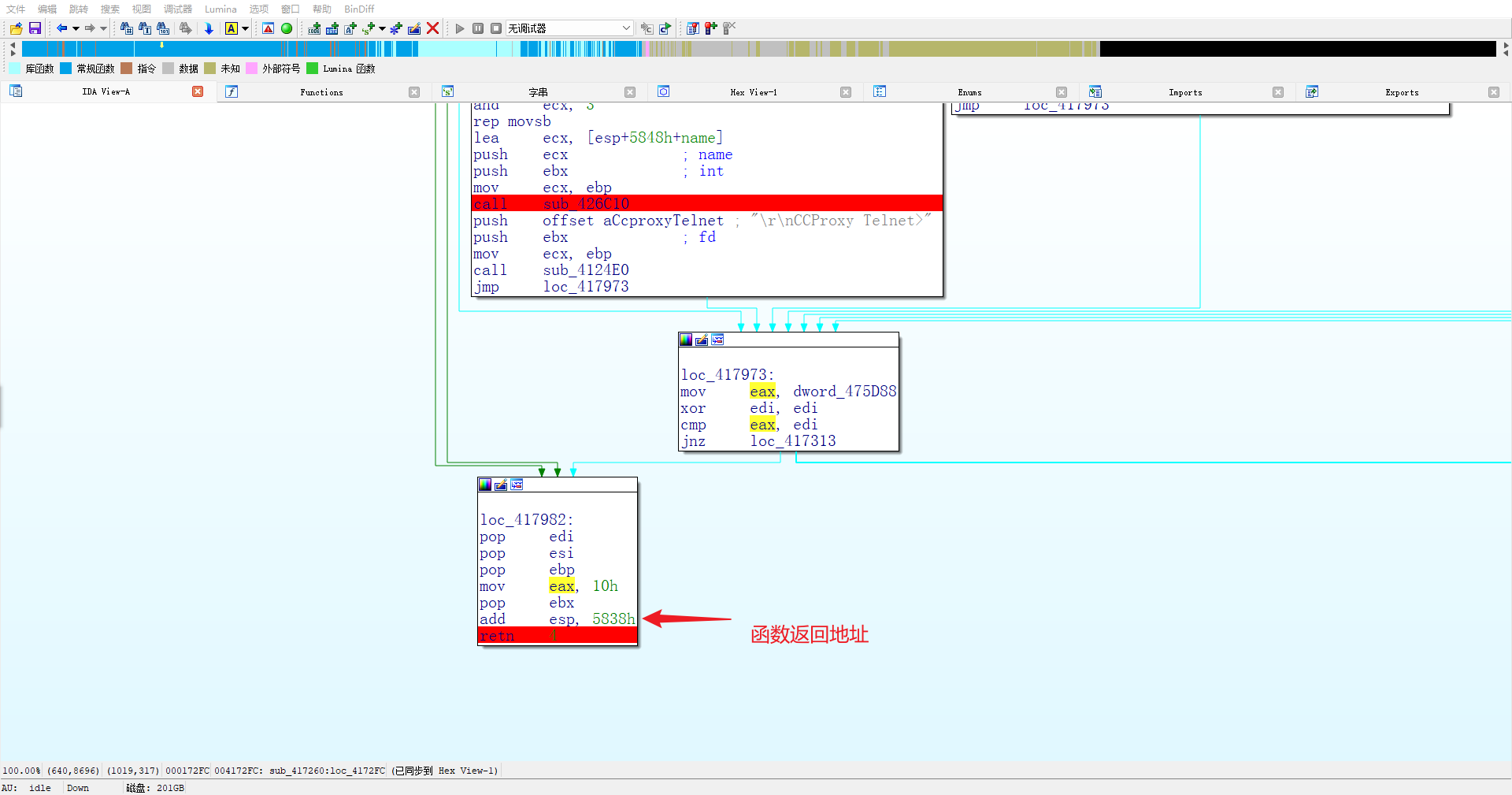Click the green s-plus icon

coord(369,28)
